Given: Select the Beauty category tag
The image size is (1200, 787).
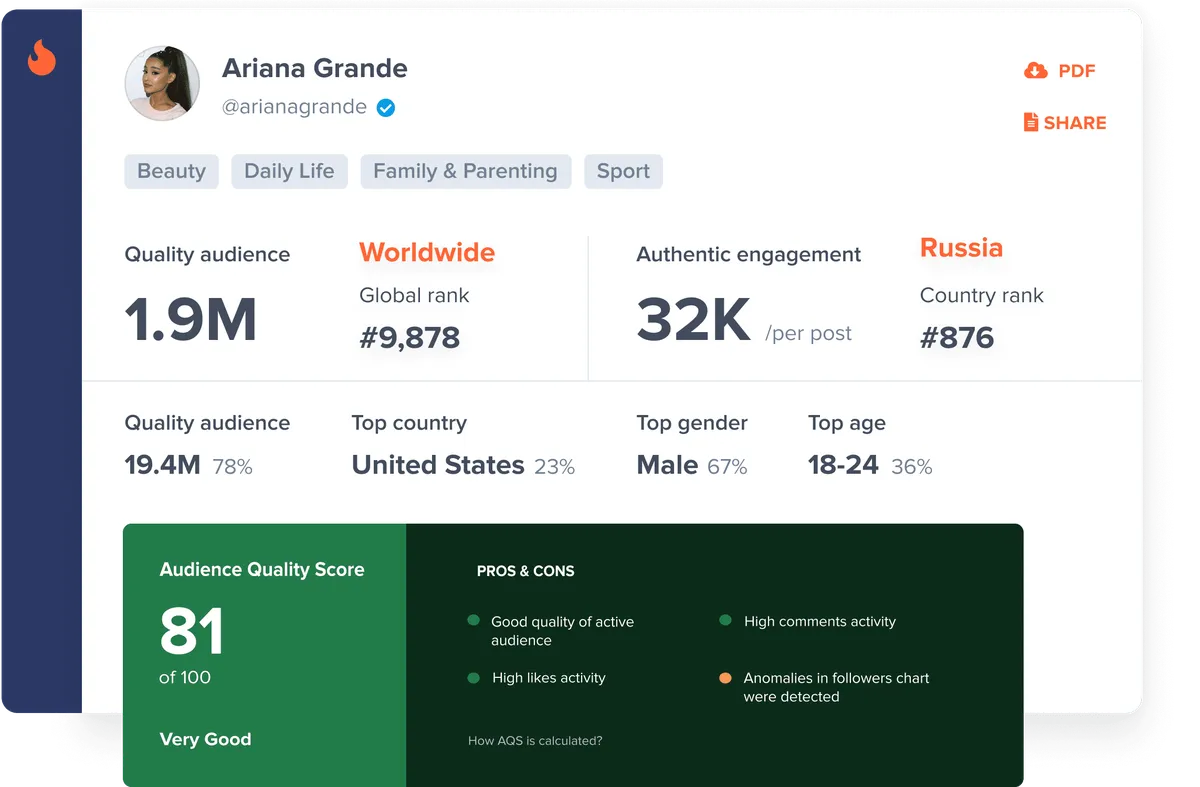Looking at the screenshot, I should (171, 171).
